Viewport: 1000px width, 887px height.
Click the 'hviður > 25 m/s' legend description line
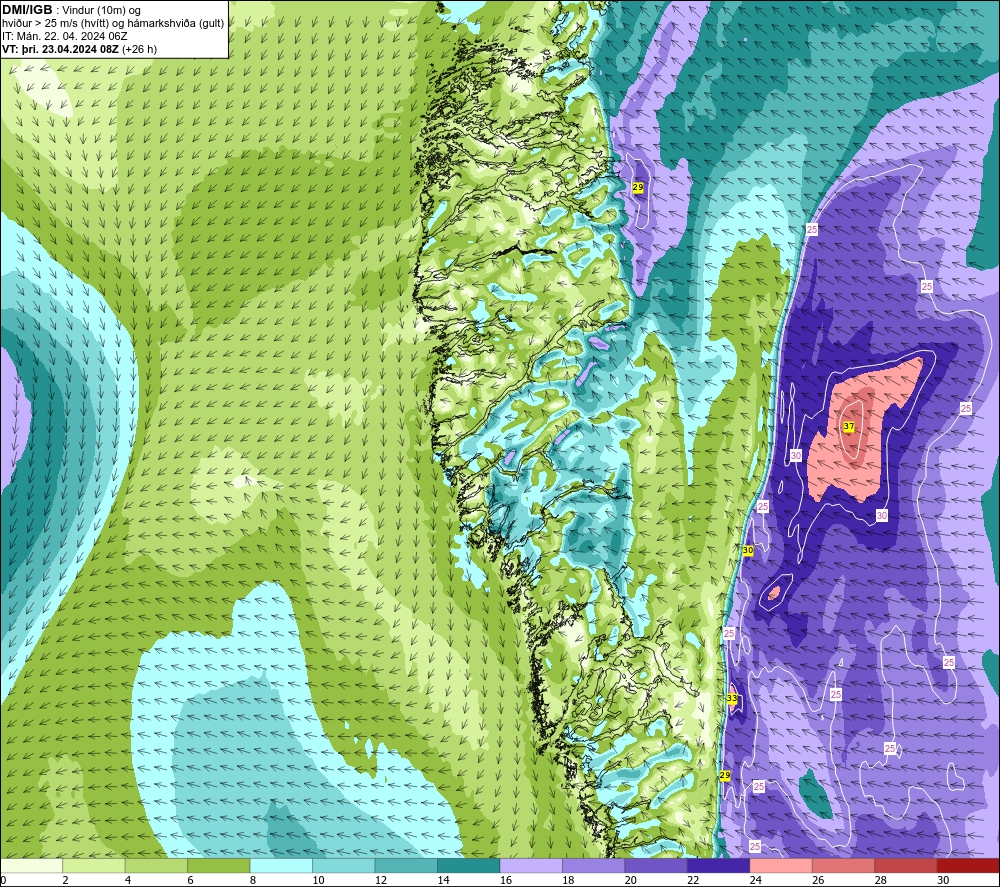click(114, 24)
